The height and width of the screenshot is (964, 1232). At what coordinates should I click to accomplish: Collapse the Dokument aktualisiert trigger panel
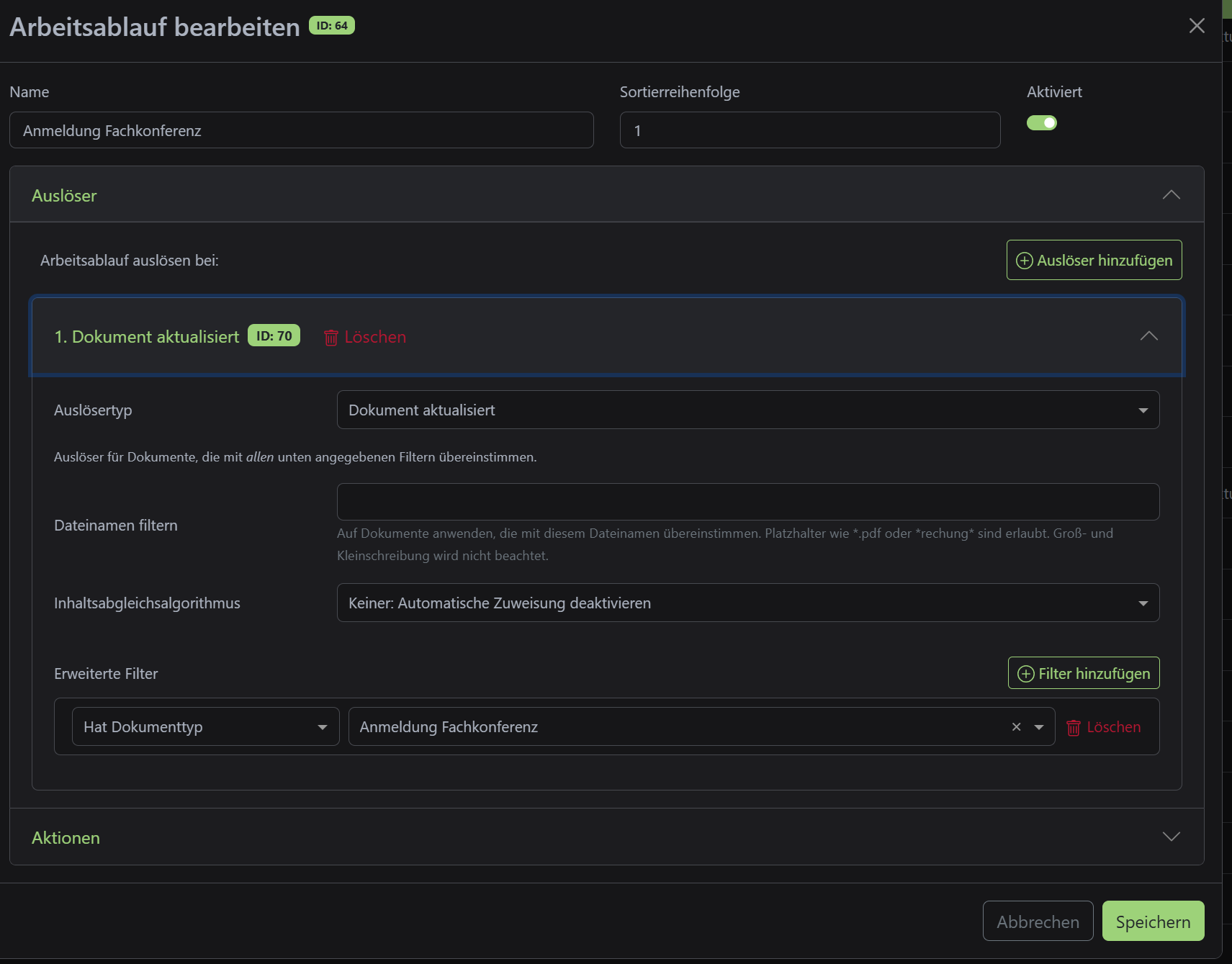click(1148, 336)
